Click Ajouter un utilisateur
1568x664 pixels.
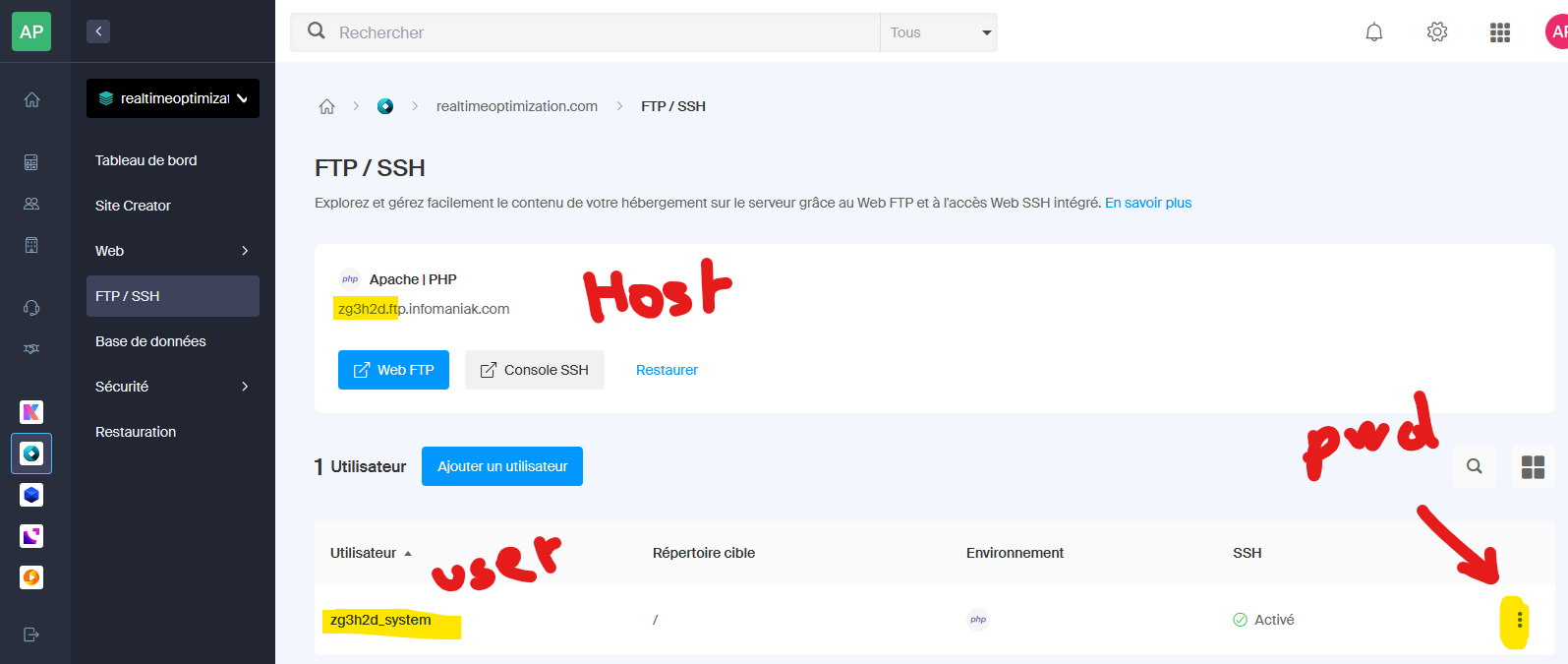pos(502,466)
